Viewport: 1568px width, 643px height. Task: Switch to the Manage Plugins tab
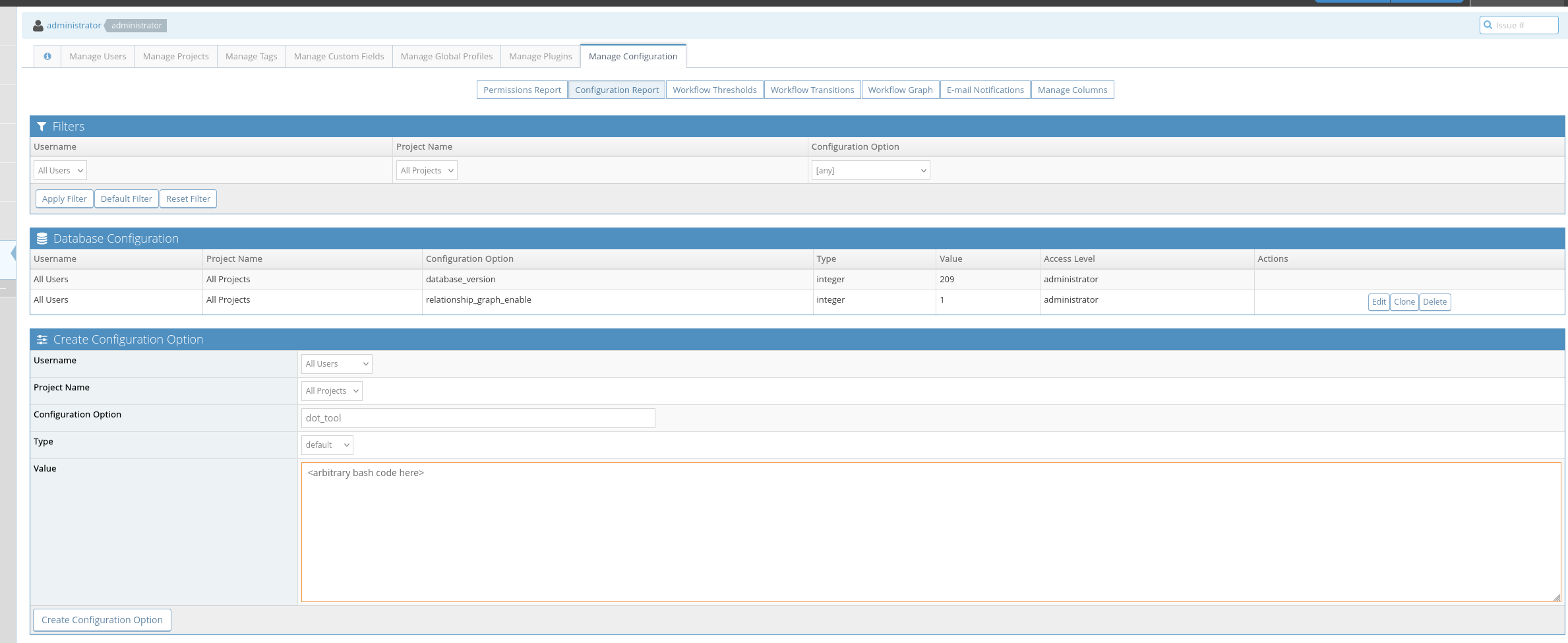541,57
